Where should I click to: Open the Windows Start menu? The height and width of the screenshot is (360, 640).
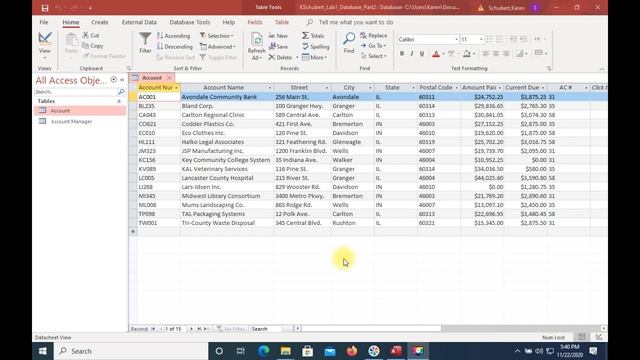click(42, 351)
